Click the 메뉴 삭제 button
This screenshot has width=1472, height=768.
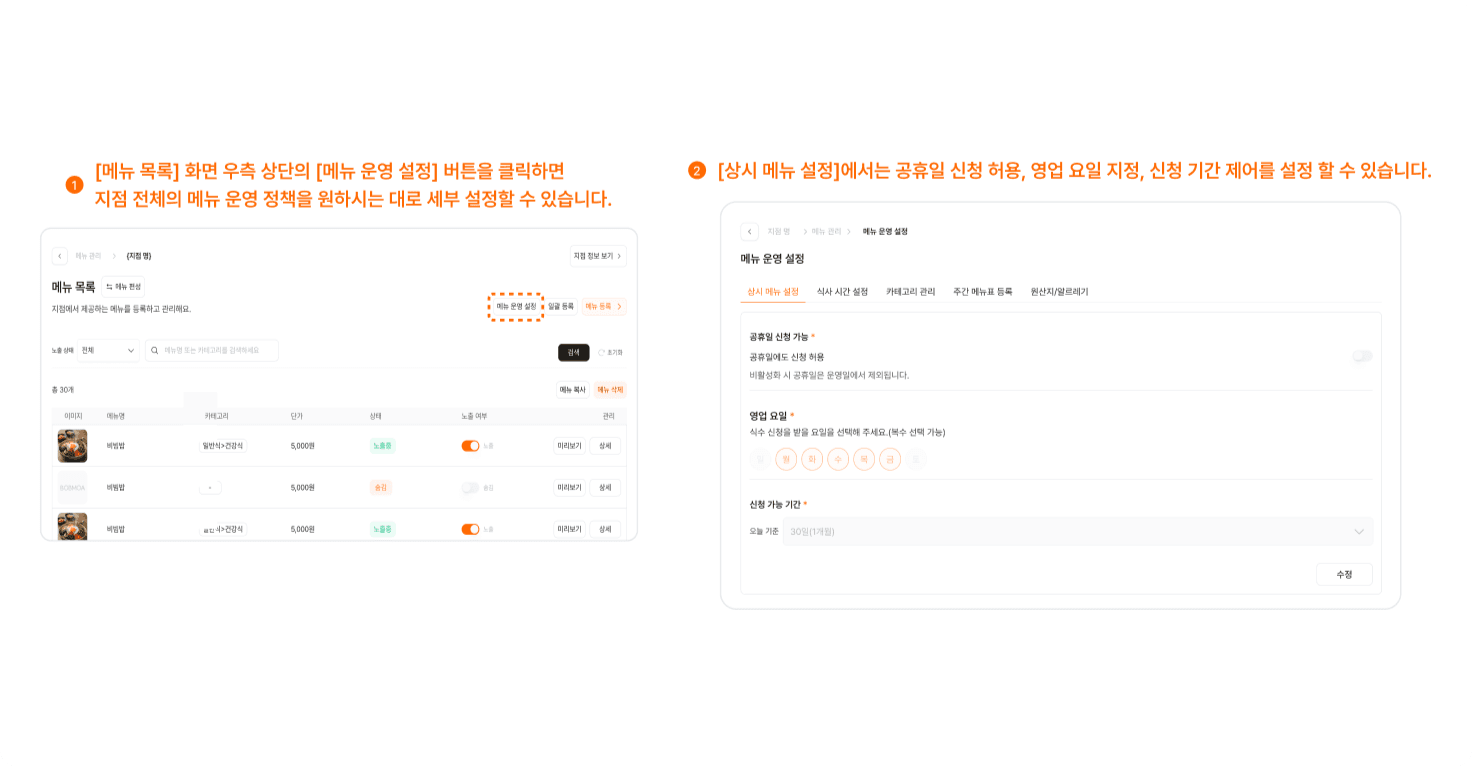[x=610, y=390]
